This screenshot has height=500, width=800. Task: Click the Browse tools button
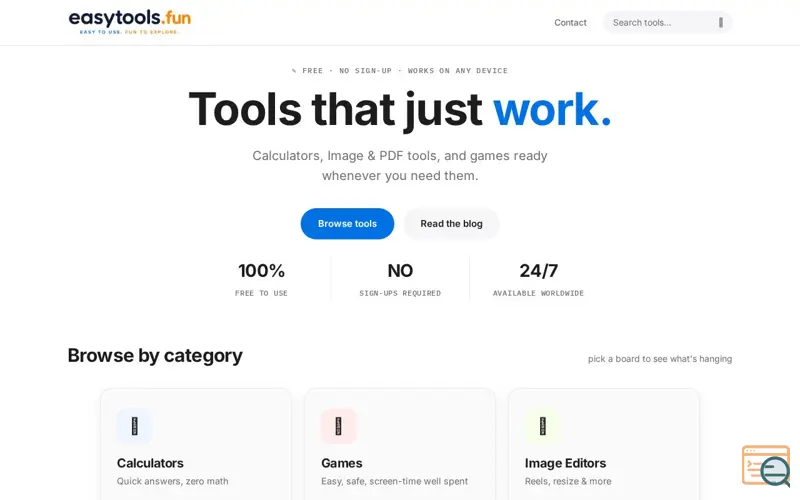click(347, 223)
